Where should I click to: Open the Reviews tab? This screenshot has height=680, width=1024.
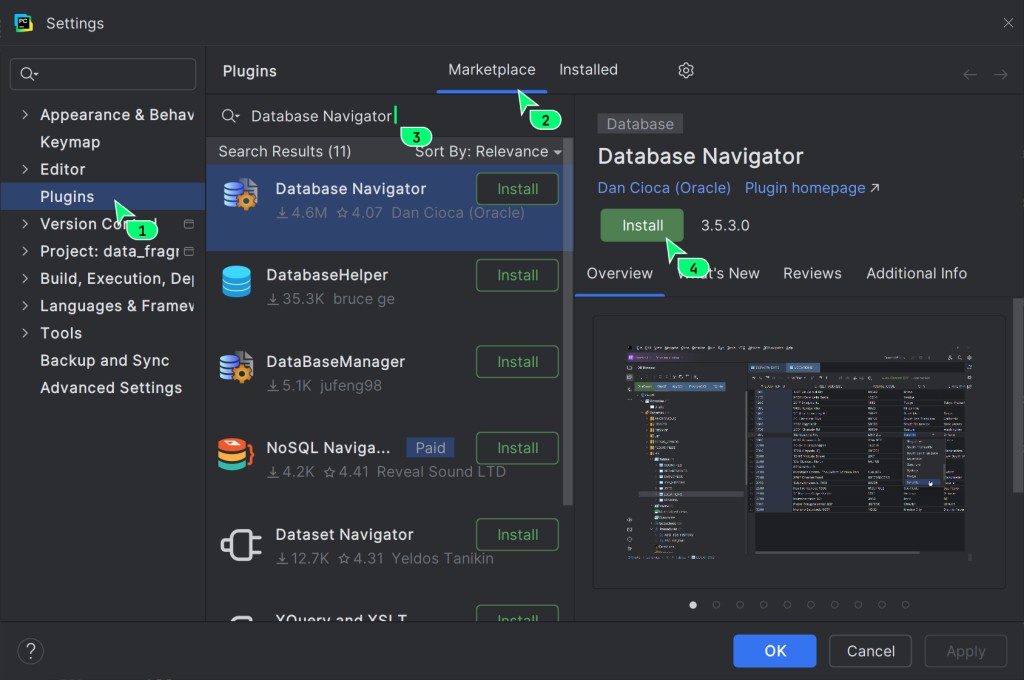tap(812, 273)
